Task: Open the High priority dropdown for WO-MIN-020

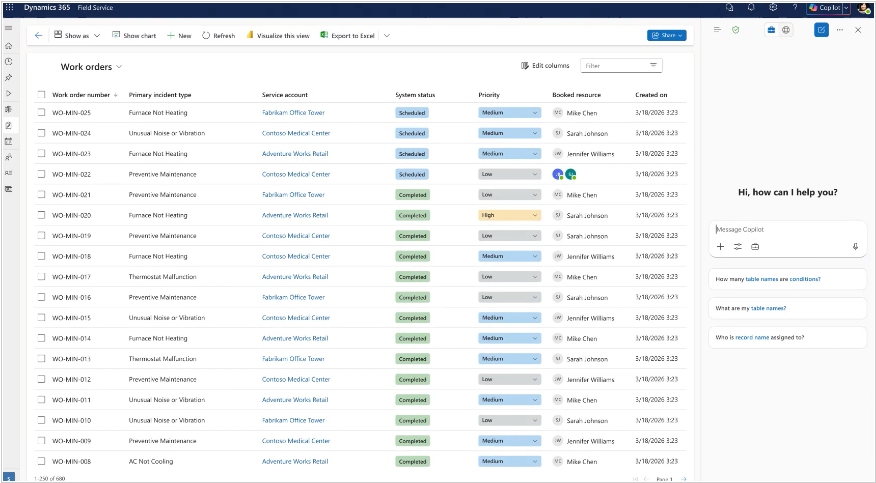Action: (x=509, y=215)
